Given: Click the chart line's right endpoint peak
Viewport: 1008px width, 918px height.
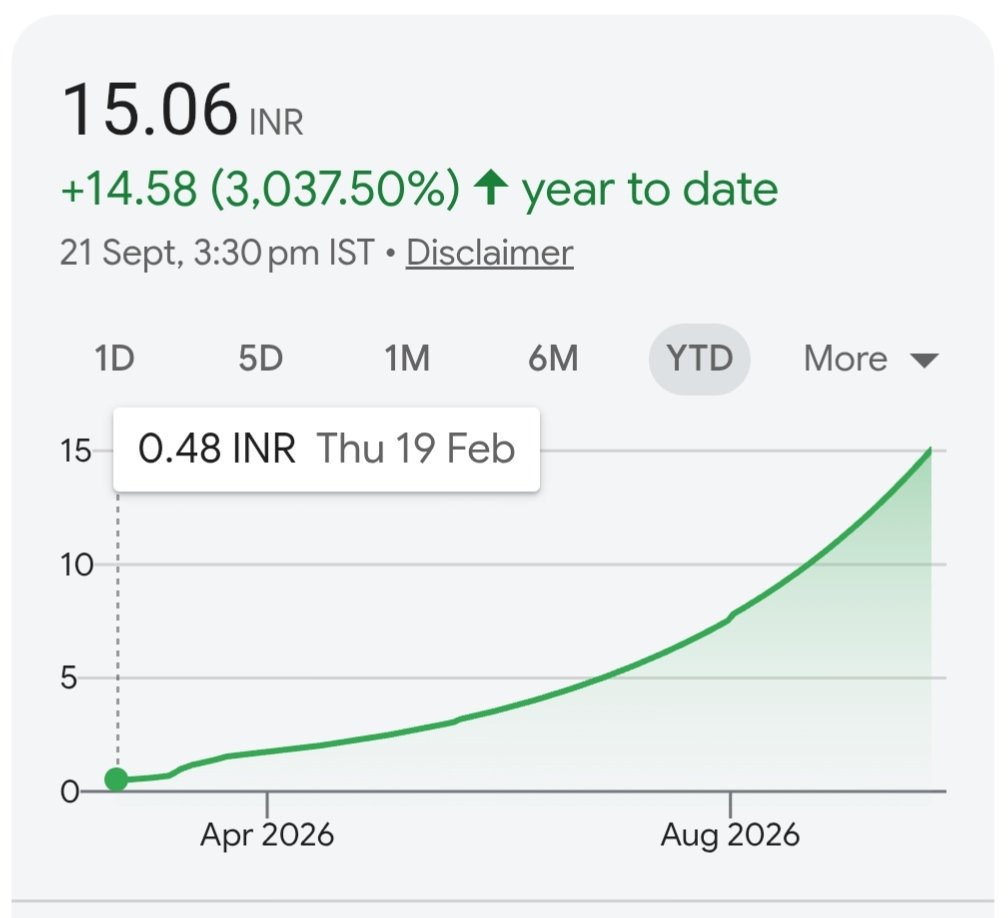Looking at the screenshot, I should click(x=930, y=449).
